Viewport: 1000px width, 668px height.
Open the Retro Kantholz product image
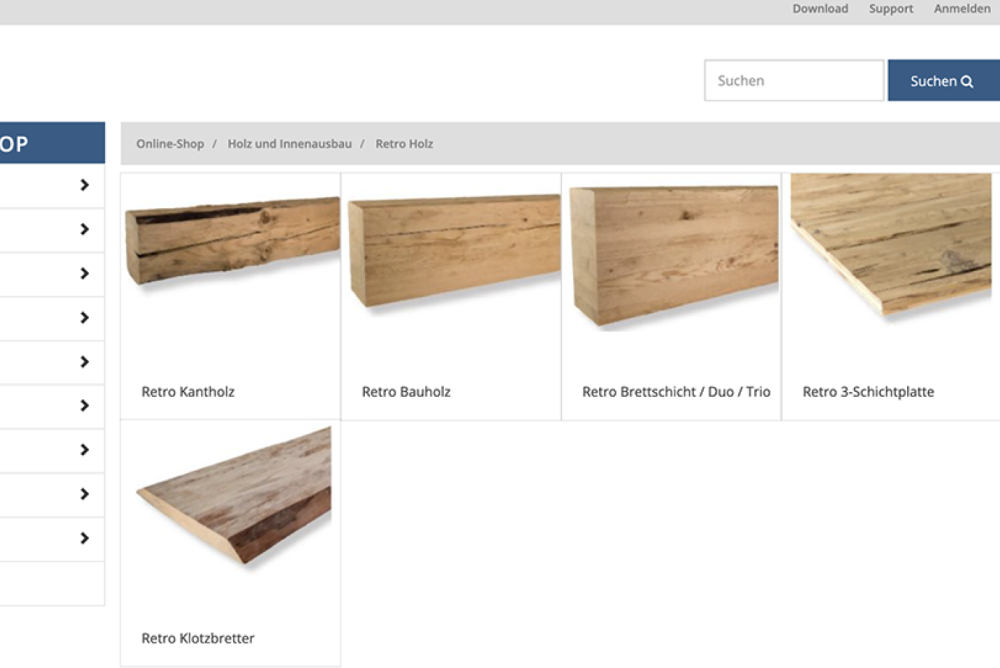232,240
